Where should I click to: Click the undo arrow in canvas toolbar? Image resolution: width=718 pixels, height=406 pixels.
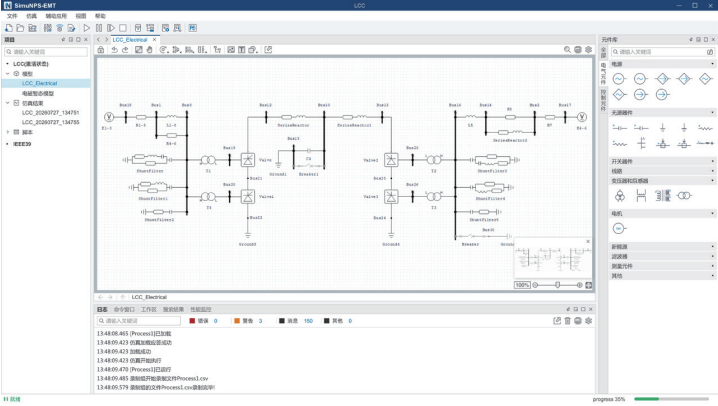point(114,50)
